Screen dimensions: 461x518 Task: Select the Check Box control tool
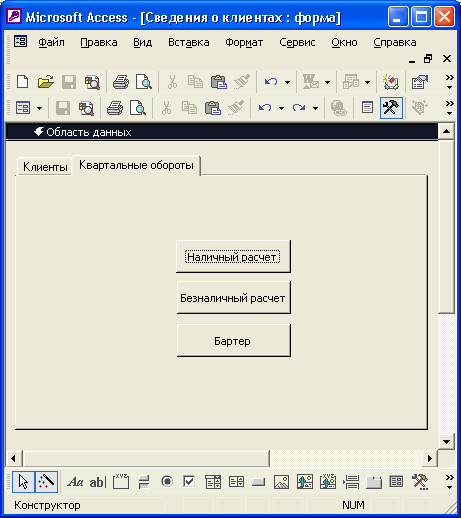click(189, 482)
